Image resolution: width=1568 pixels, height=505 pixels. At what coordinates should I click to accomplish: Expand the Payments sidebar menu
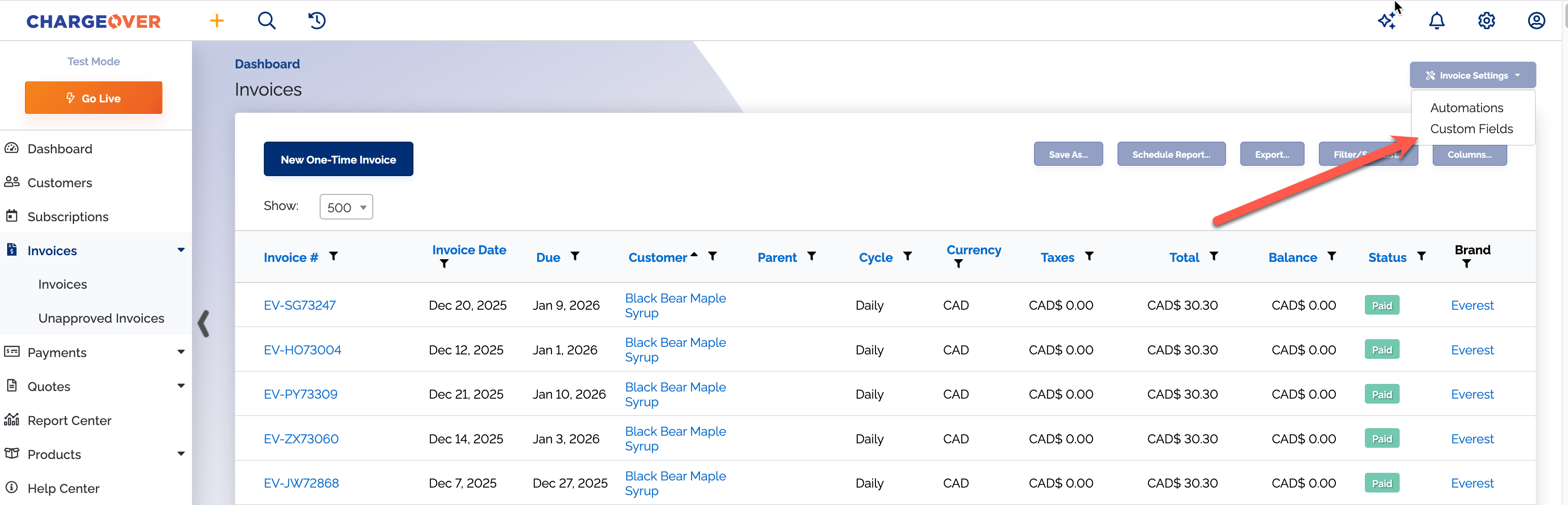coord(181,352)
